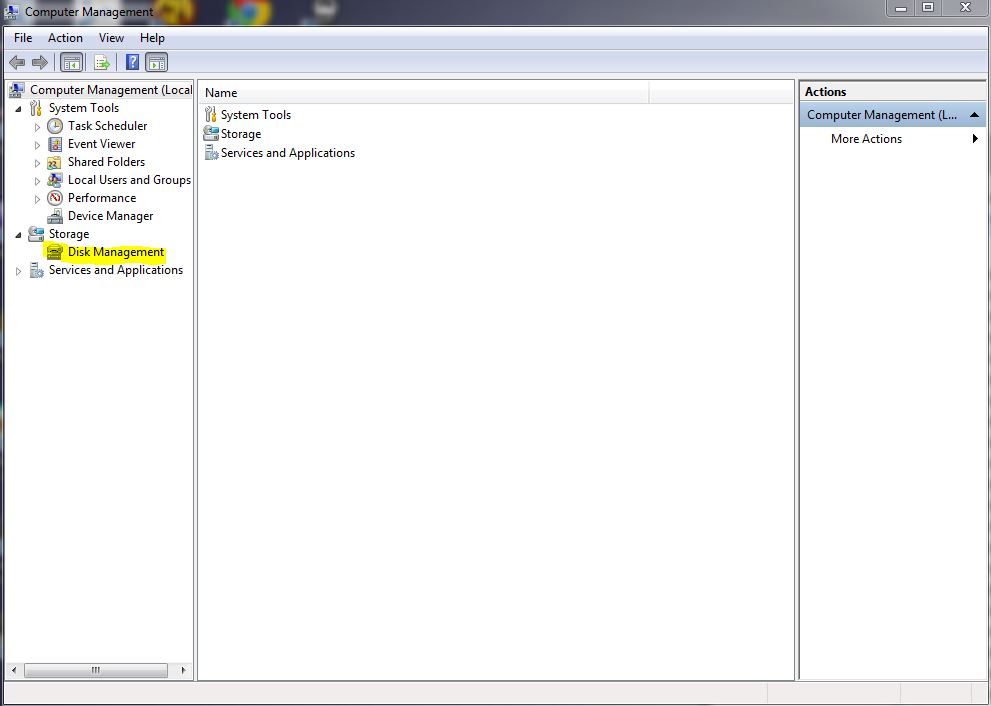Select Device Manager in the tree

(110, 216)
